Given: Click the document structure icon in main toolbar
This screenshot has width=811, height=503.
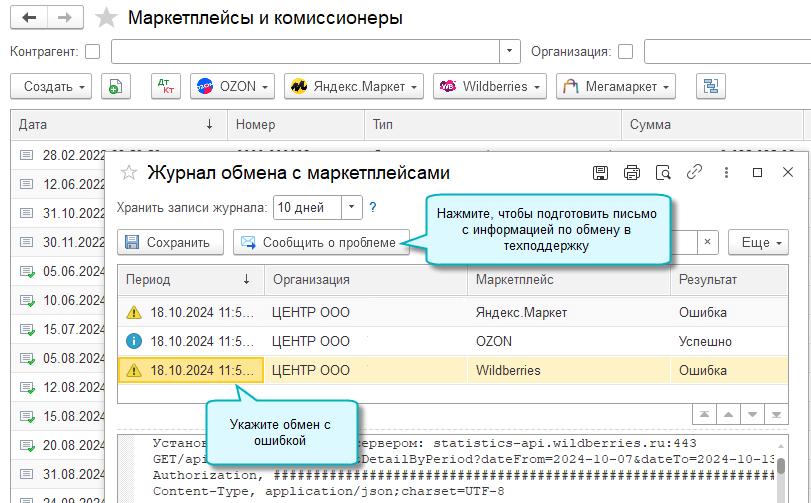Looking at the screenshot, I should click(x=711, y=86).
